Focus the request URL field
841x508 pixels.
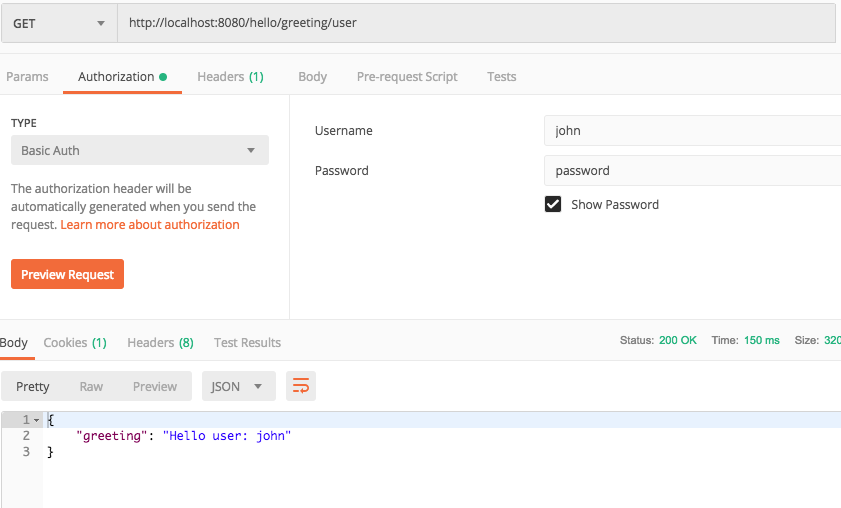(476, 23)
